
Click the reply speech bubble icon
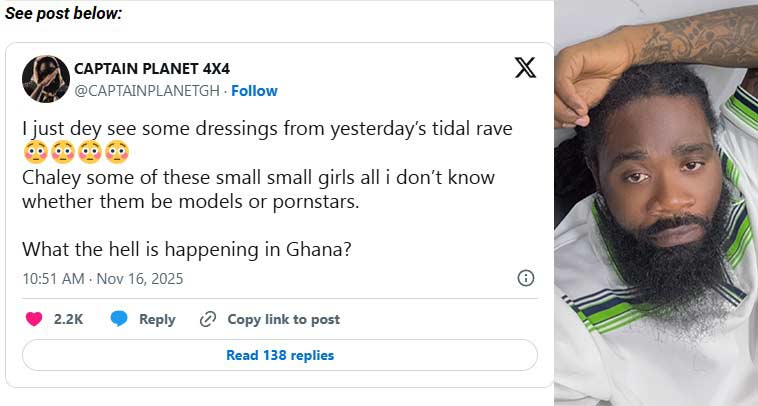119,319
